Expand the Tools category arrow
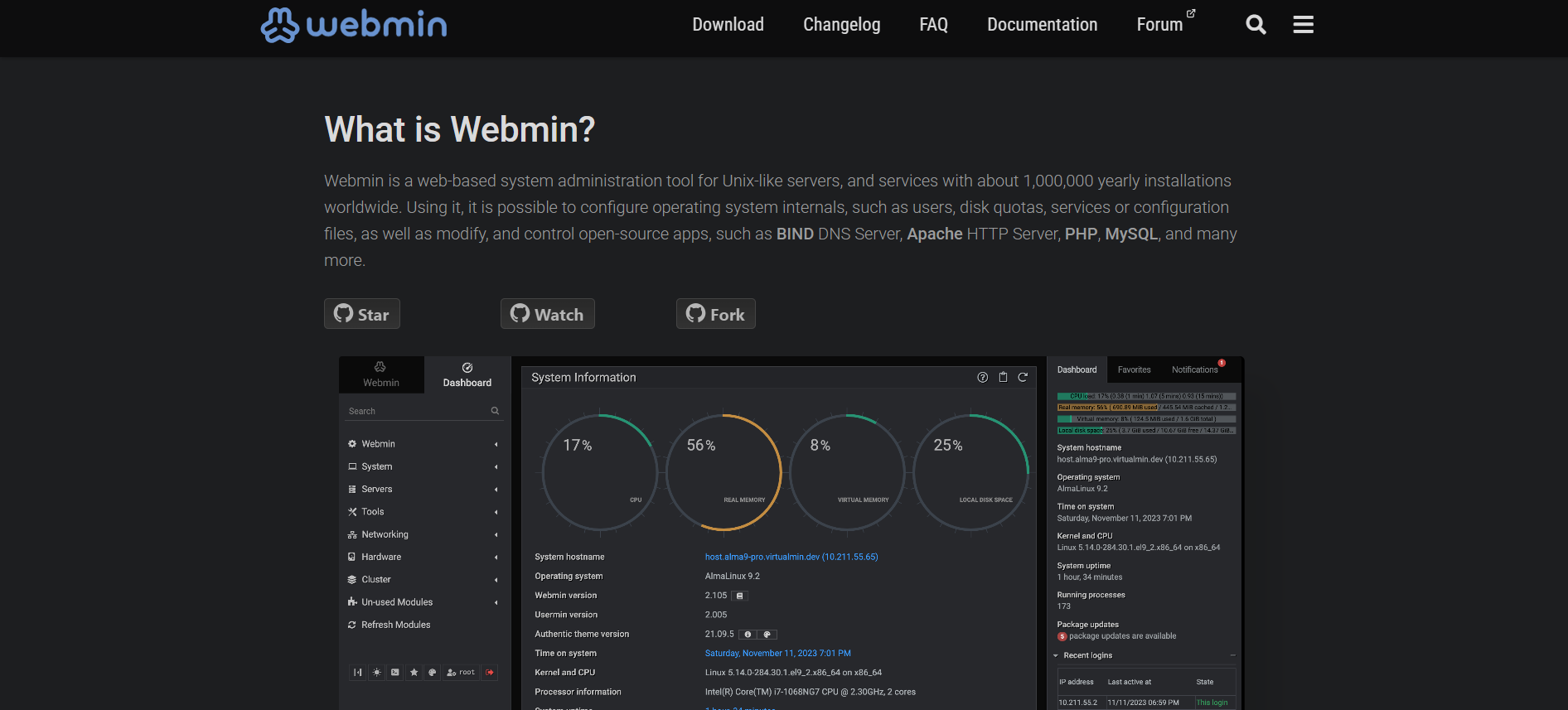Viewport: 1568px width, 710px height. tap(496, 512)
